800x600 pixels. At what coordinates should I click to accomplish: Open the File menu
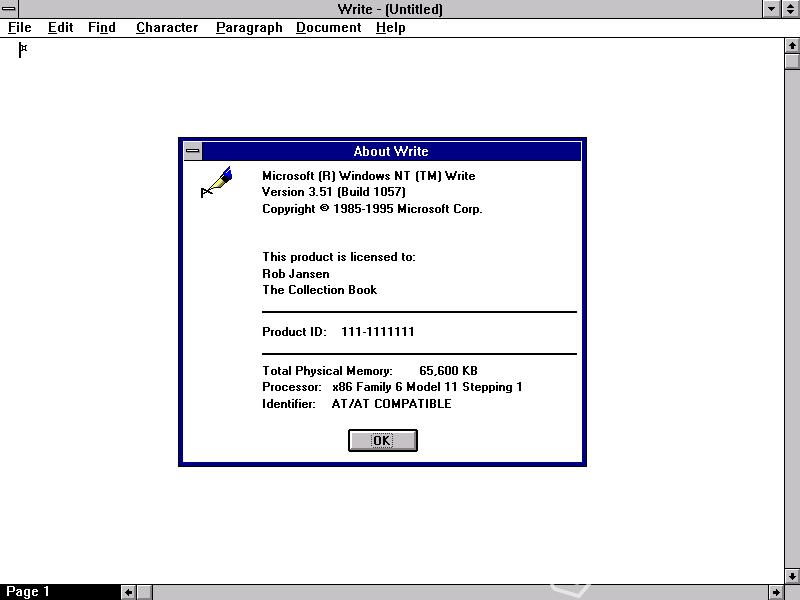[x=20, y=28]
